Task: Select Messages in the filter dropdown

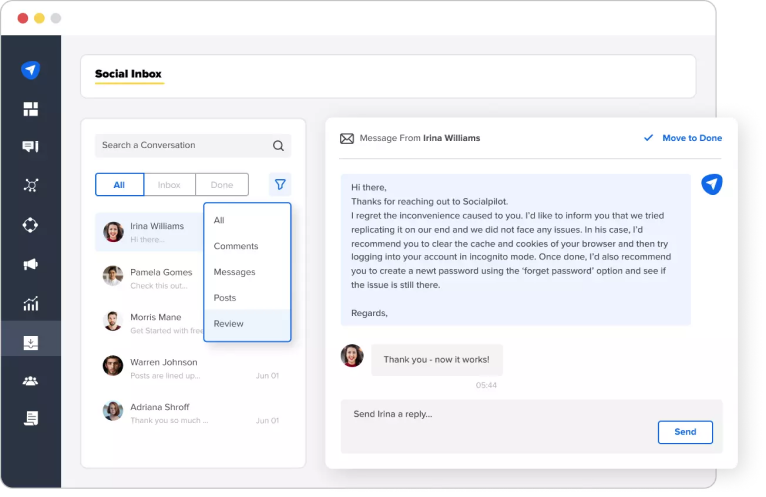Action: (x=247, y=272)
